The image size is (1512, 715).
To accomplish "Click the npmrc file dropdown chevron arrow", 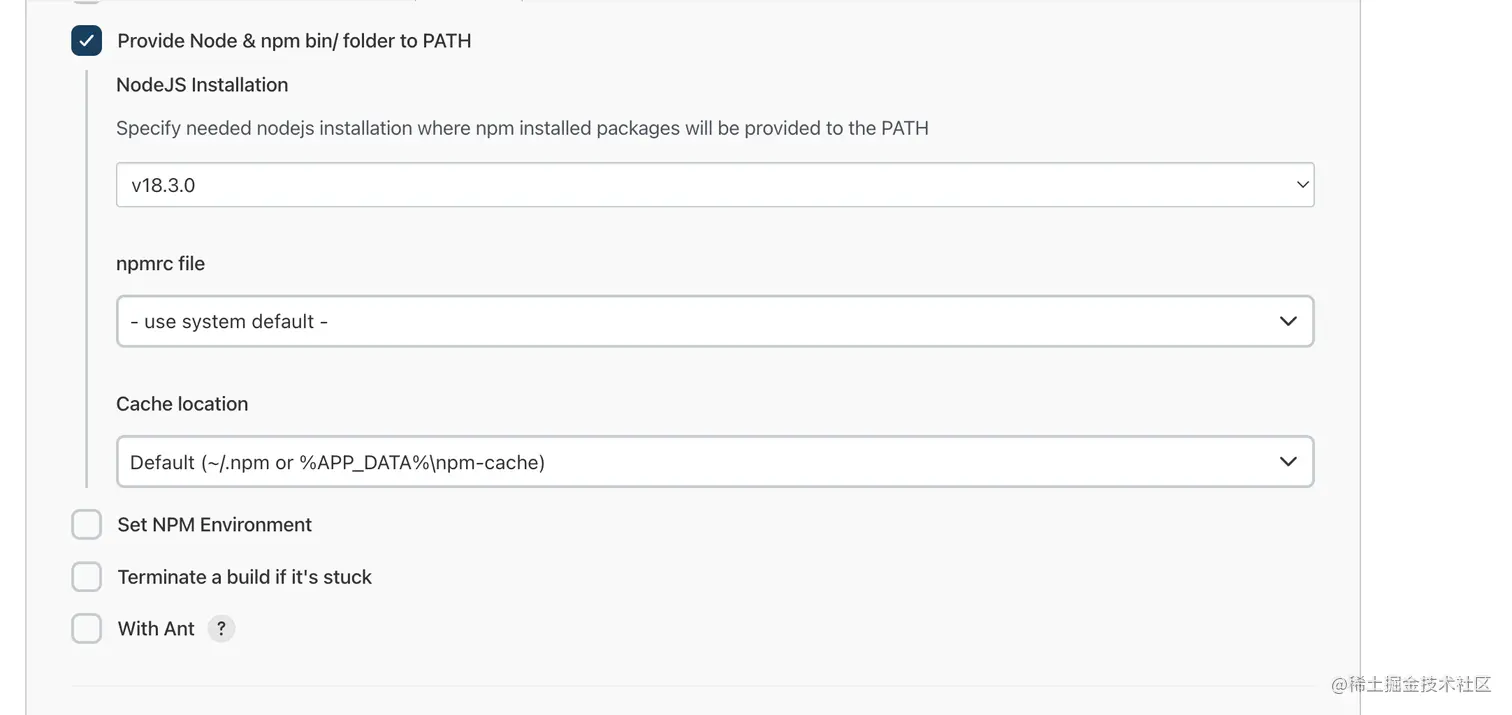I will [1288, 322].
